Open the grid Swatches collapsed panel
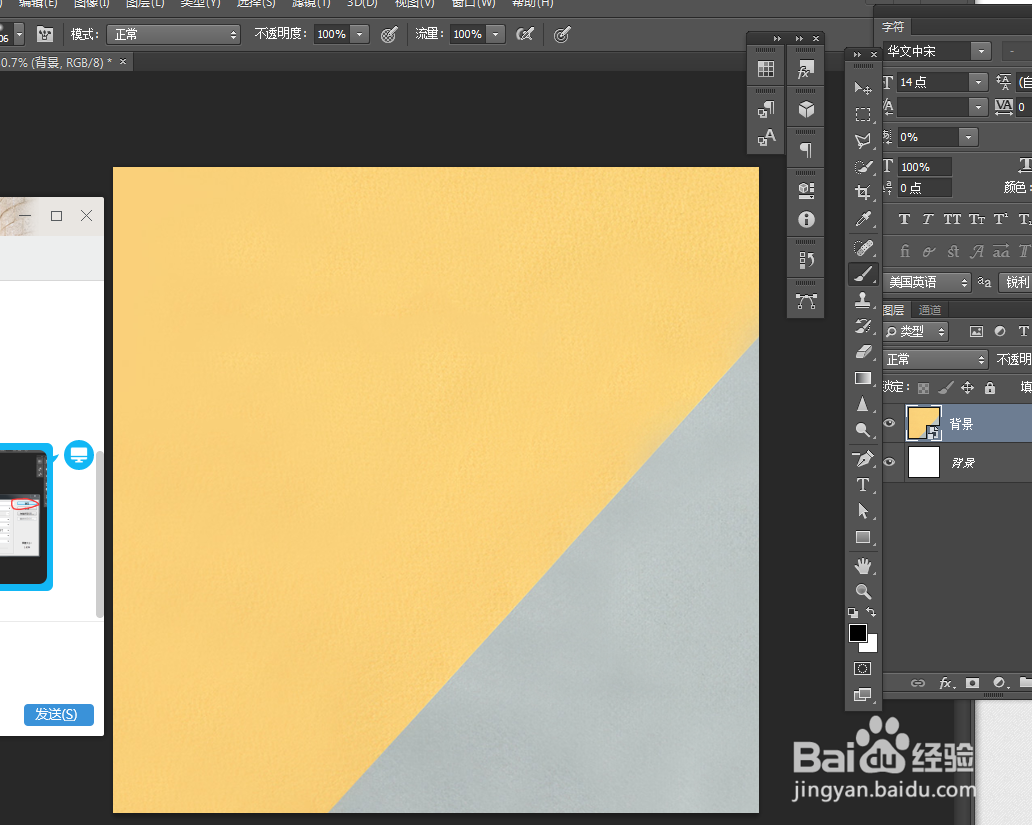1032x825 pixels. (x=766, y=69)
